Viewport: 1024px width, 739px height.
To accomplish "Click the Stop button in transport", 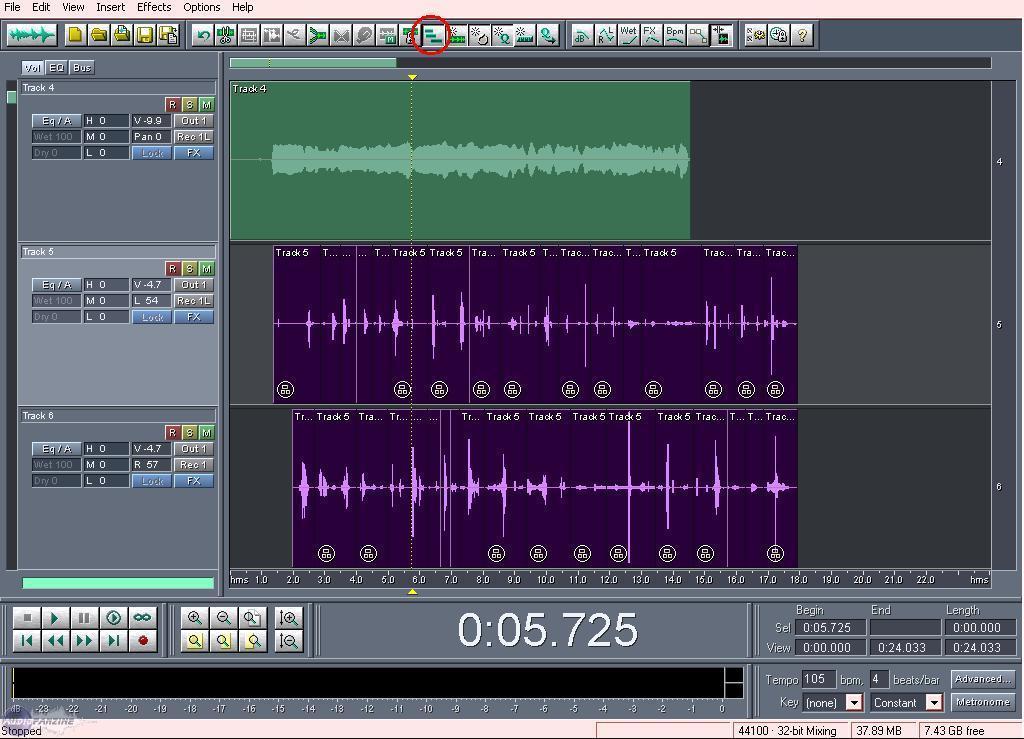I will [27, 618].
